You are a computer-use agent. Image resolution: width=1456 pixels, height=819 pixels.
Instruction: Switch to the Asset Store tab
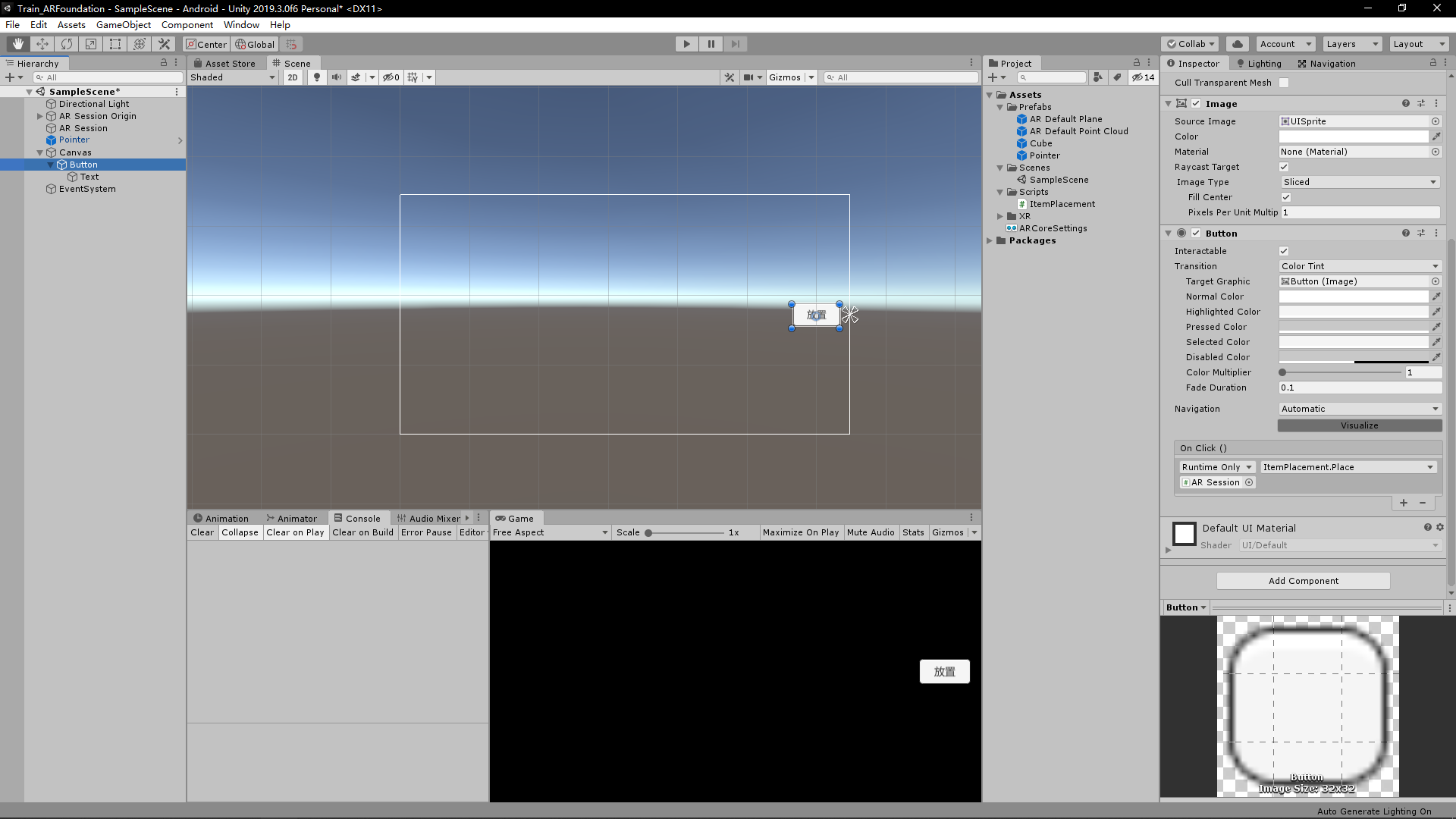tap(224, 63)
